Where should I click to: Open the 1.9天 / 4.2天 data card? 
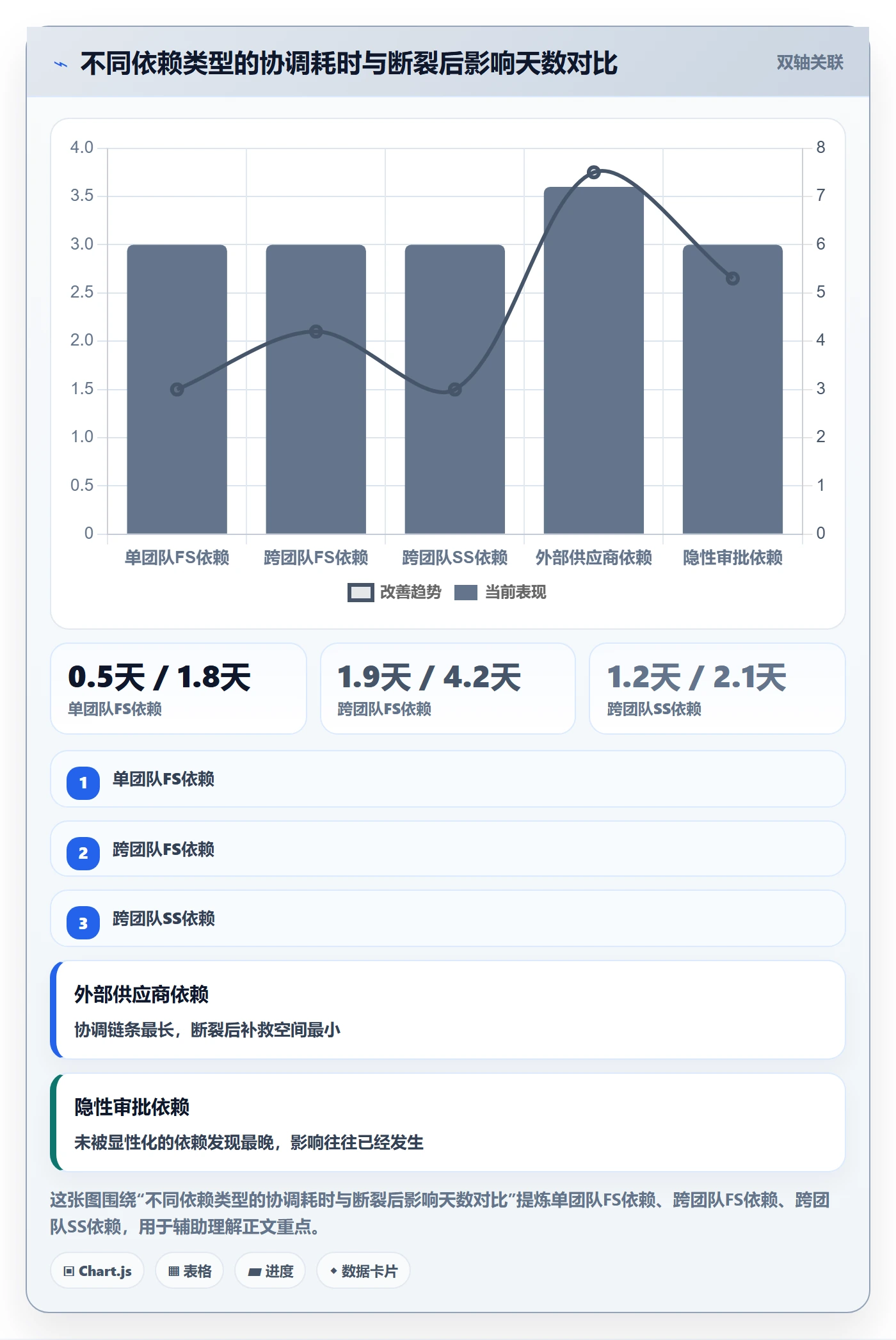(448, 689)
